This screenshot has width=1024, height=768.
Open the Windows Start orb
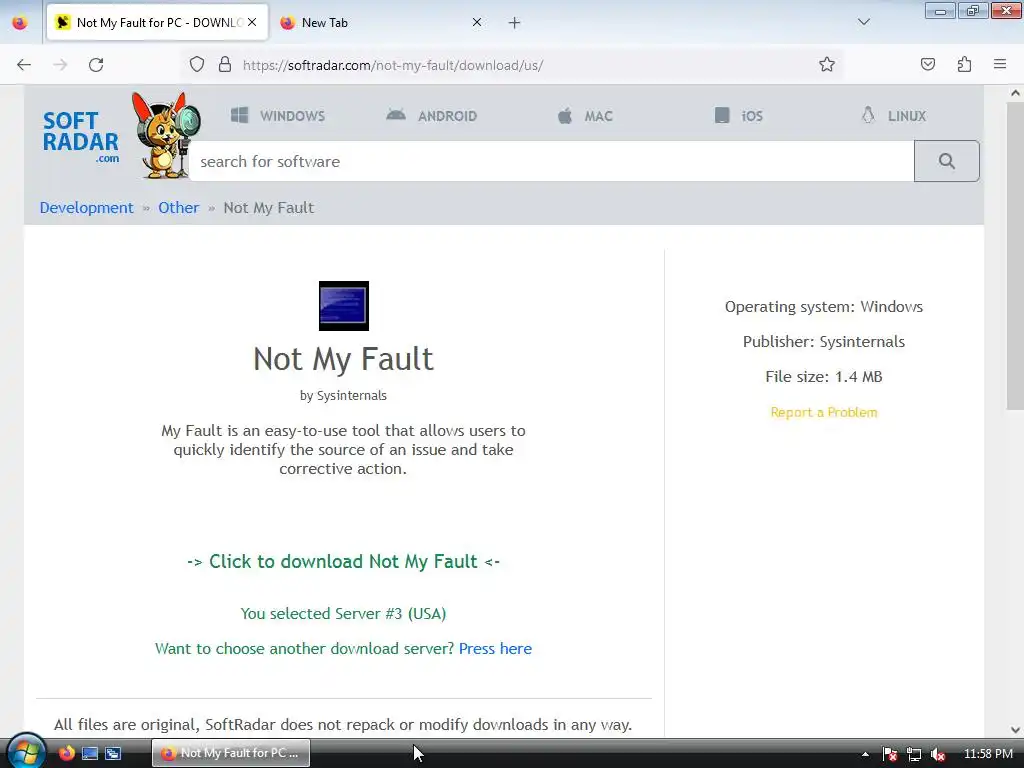(25, 752)
